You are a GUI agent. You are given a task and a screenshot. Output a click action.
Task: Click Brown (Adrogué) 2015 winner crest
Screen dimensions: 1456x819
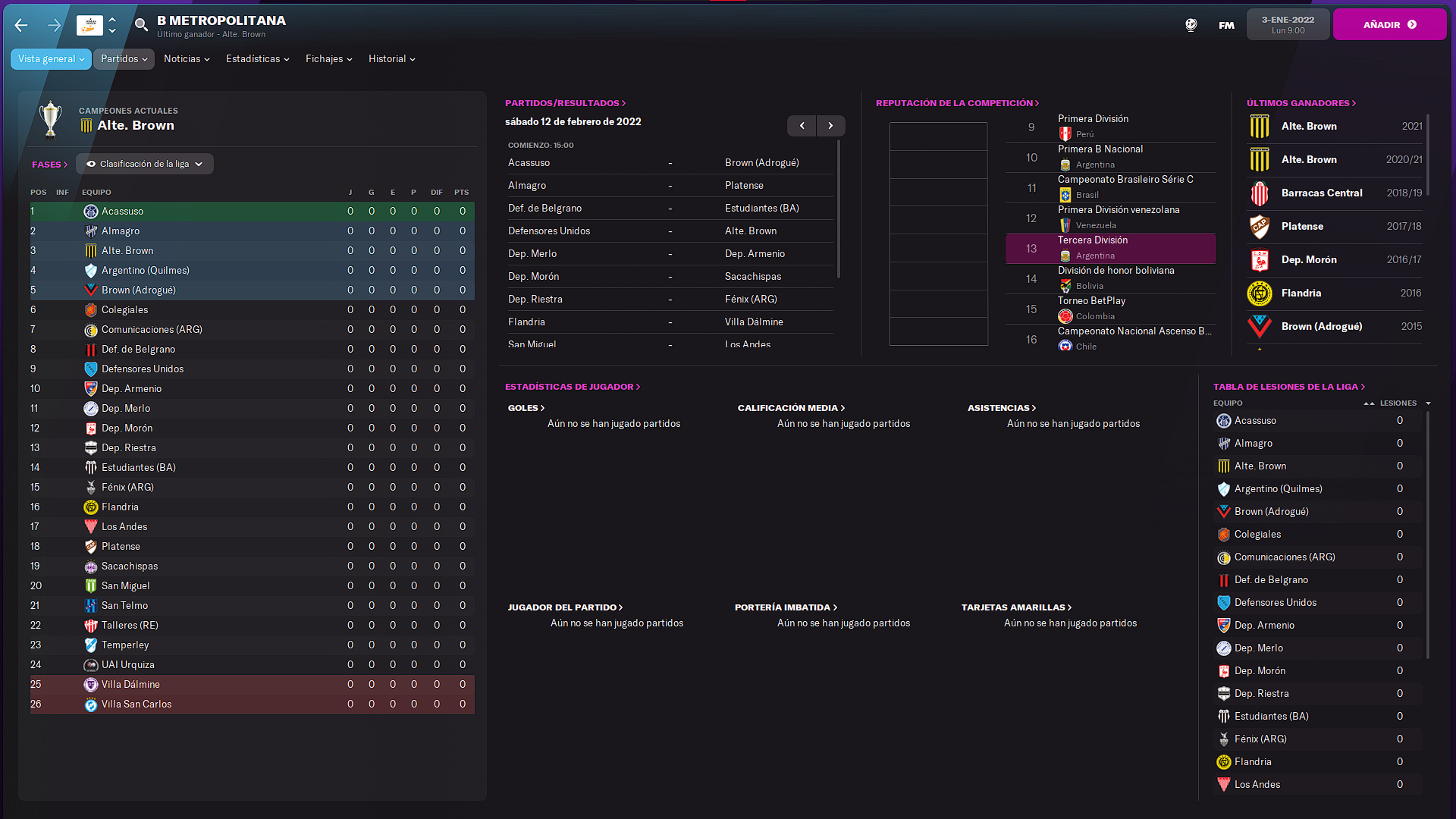pyautogui.click(x=1260, y=327)
